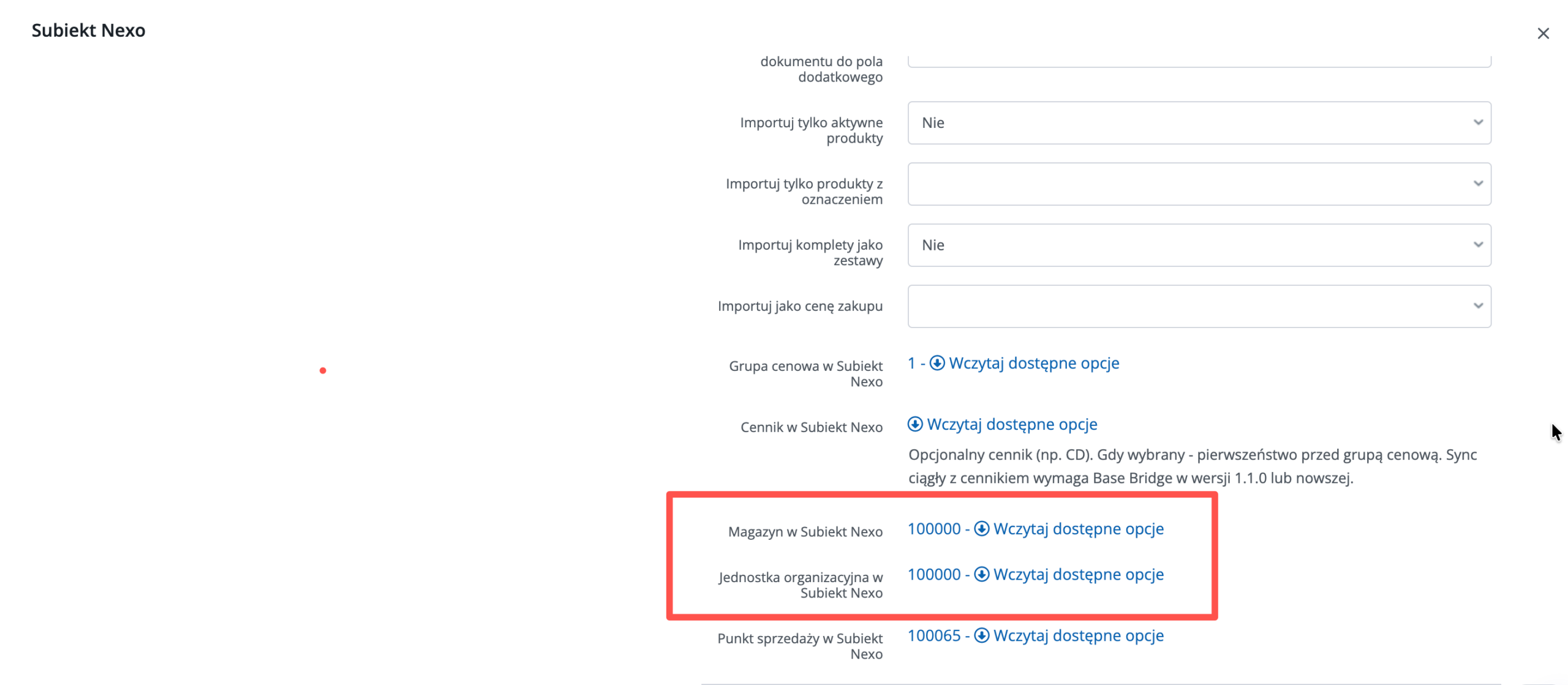This screenshot has height=685, width=1568.
Task: Click the 'Importuj tylko aktywne produkty' label
Action: 812,130
